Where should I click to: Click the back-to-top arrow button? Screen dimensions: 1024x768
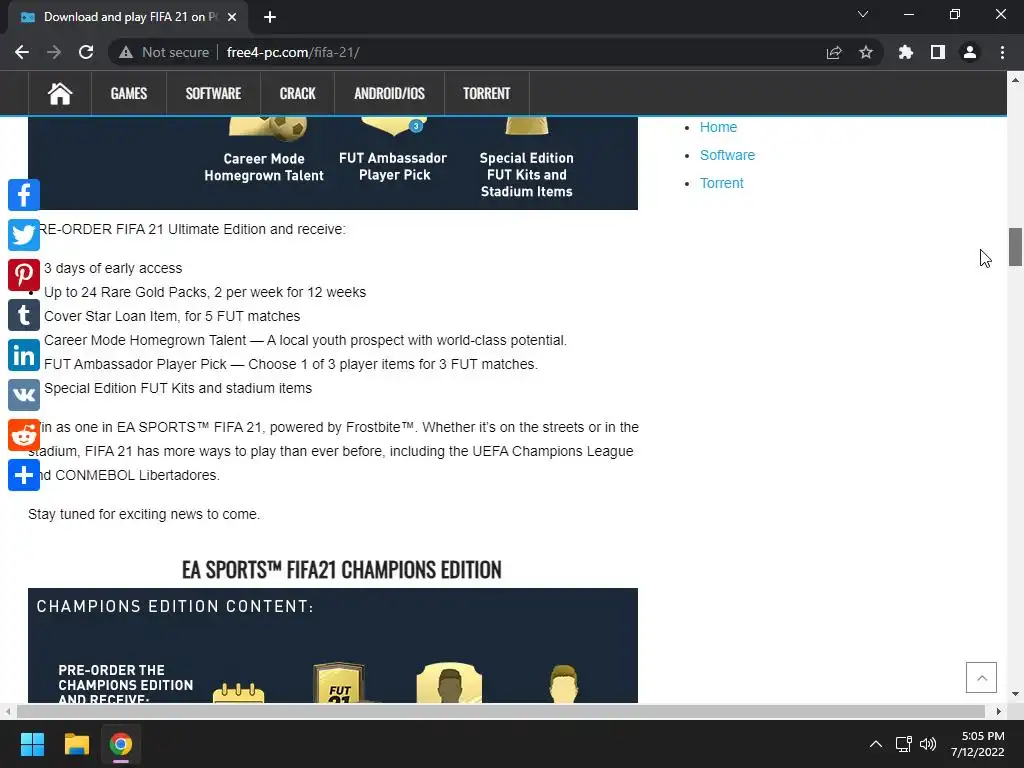click(x=982, y=677)
